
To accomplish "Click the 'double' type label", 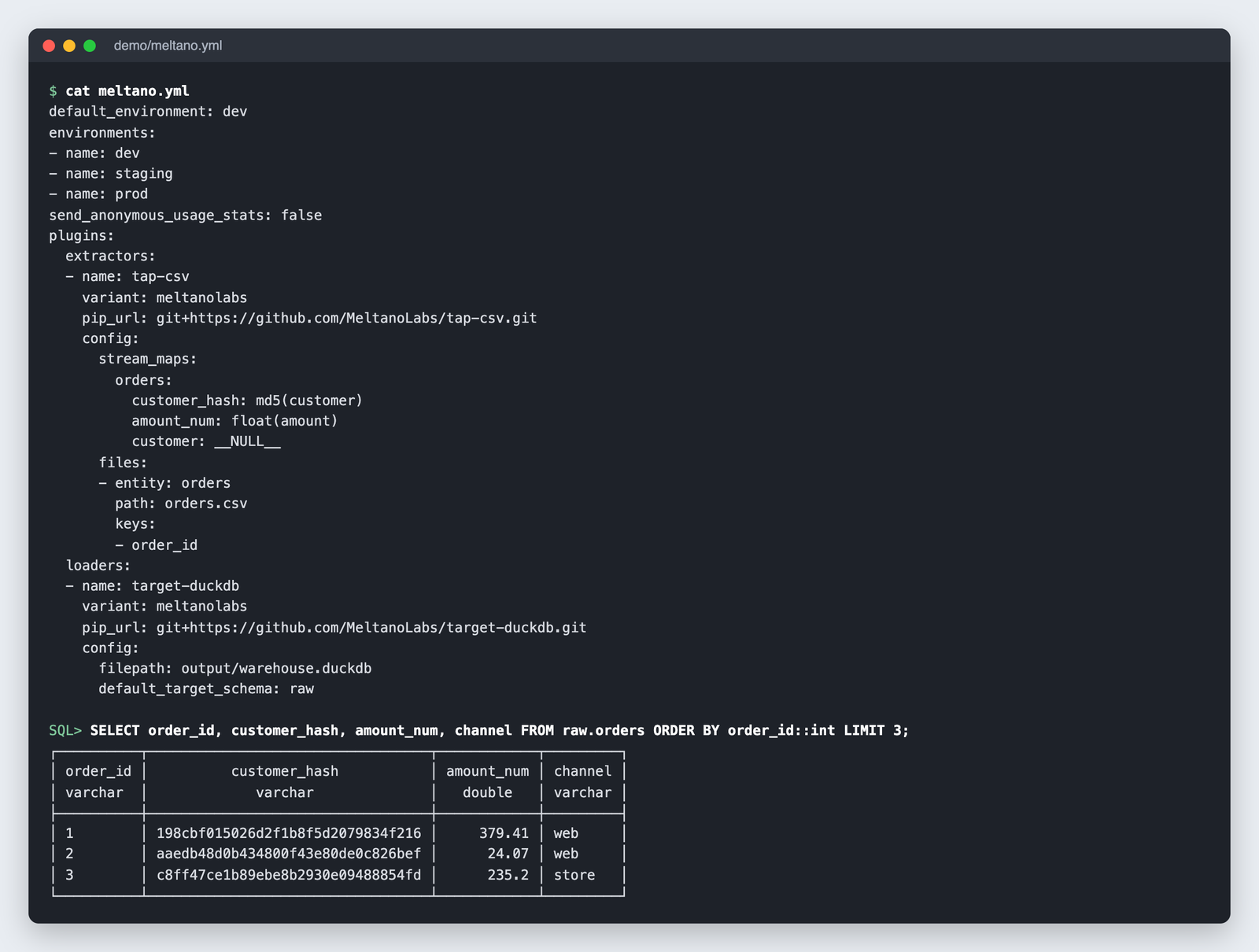I will point(488,793).
